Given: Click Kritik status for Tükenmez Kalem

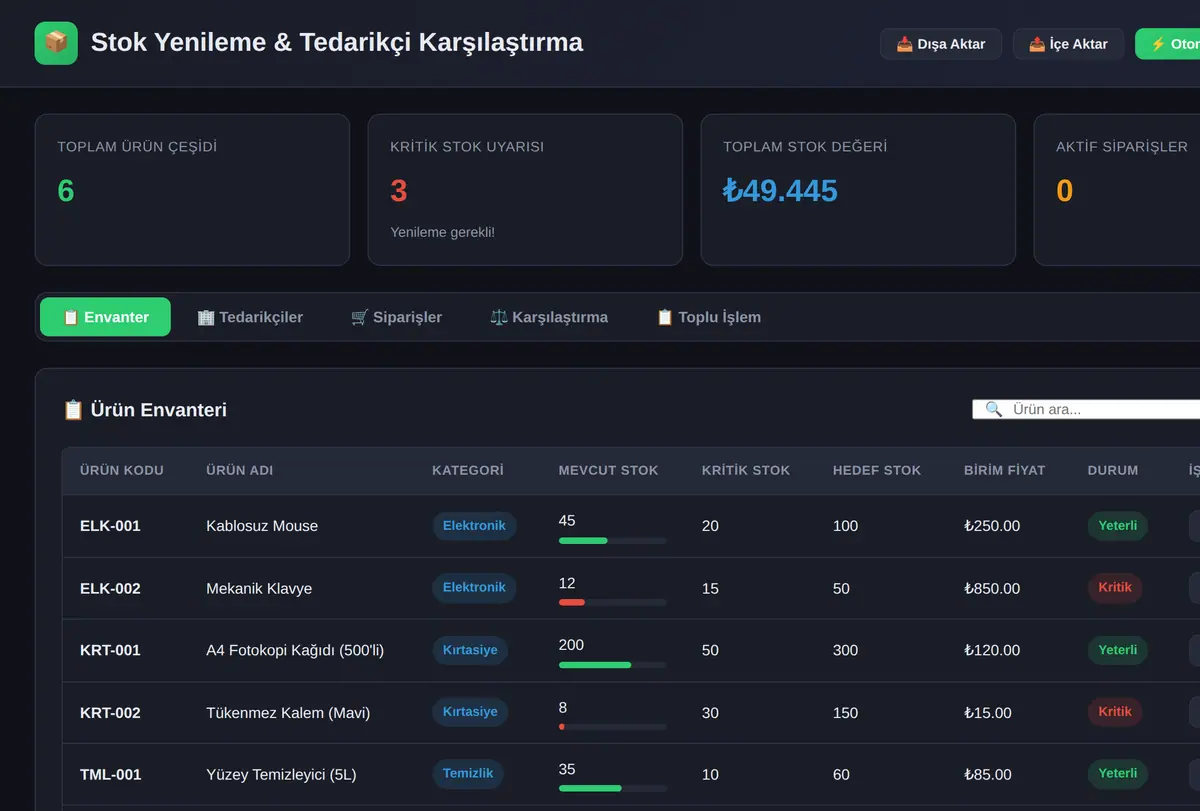Looking at the screenshot, I should [x=1115, y=712].
